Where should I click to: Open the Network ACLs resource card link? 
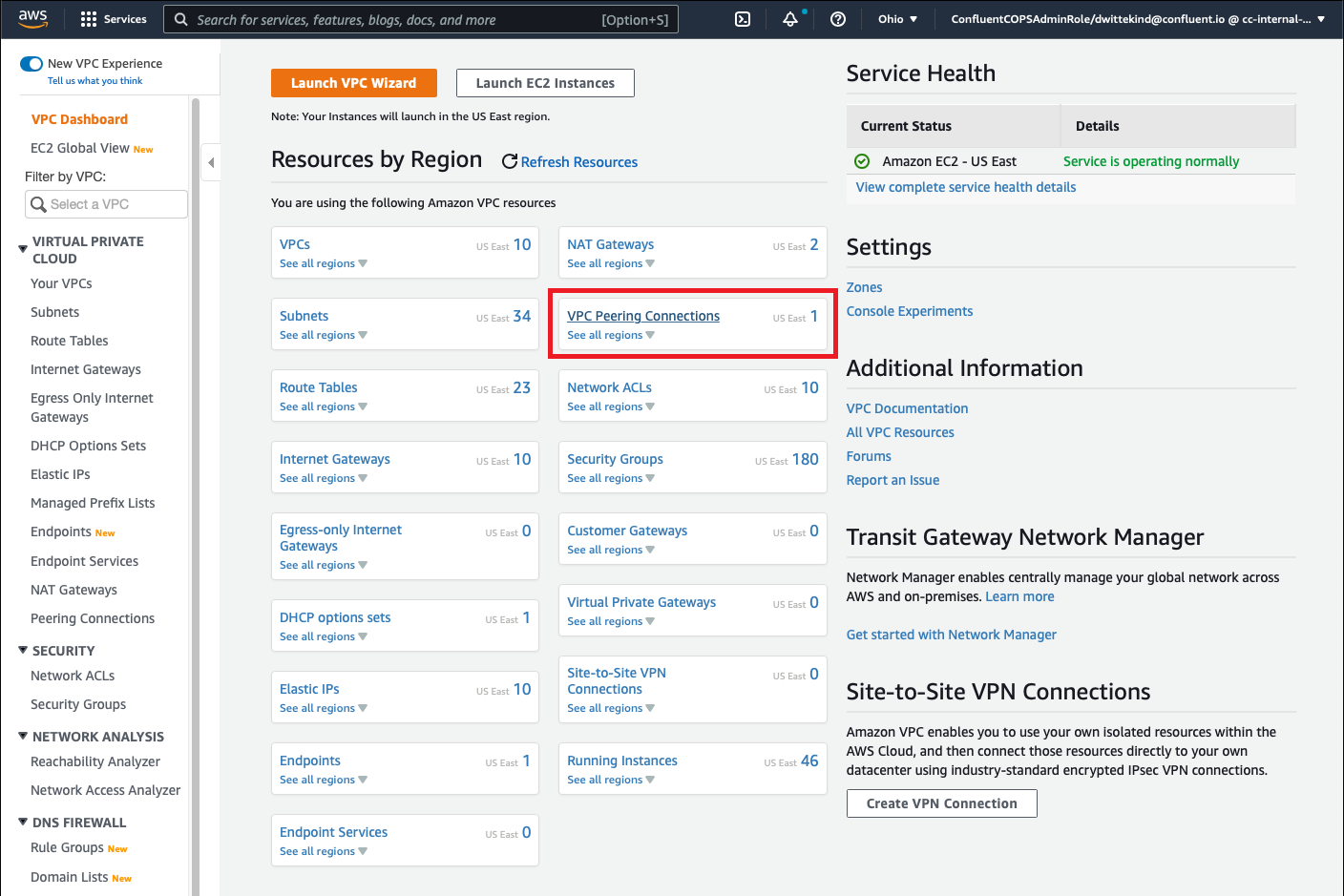click(610, 387)
